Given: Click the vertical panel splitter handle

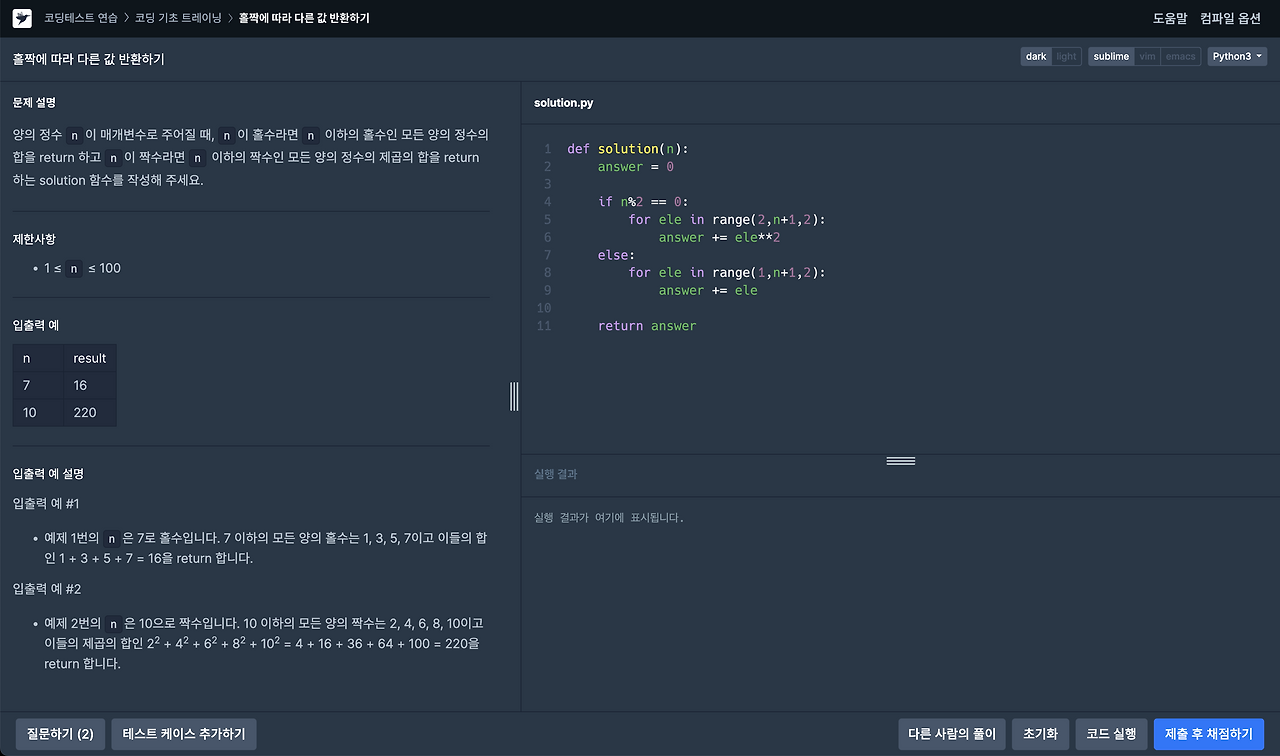Looking at the screenshot, I should click(x=514, y=396).
